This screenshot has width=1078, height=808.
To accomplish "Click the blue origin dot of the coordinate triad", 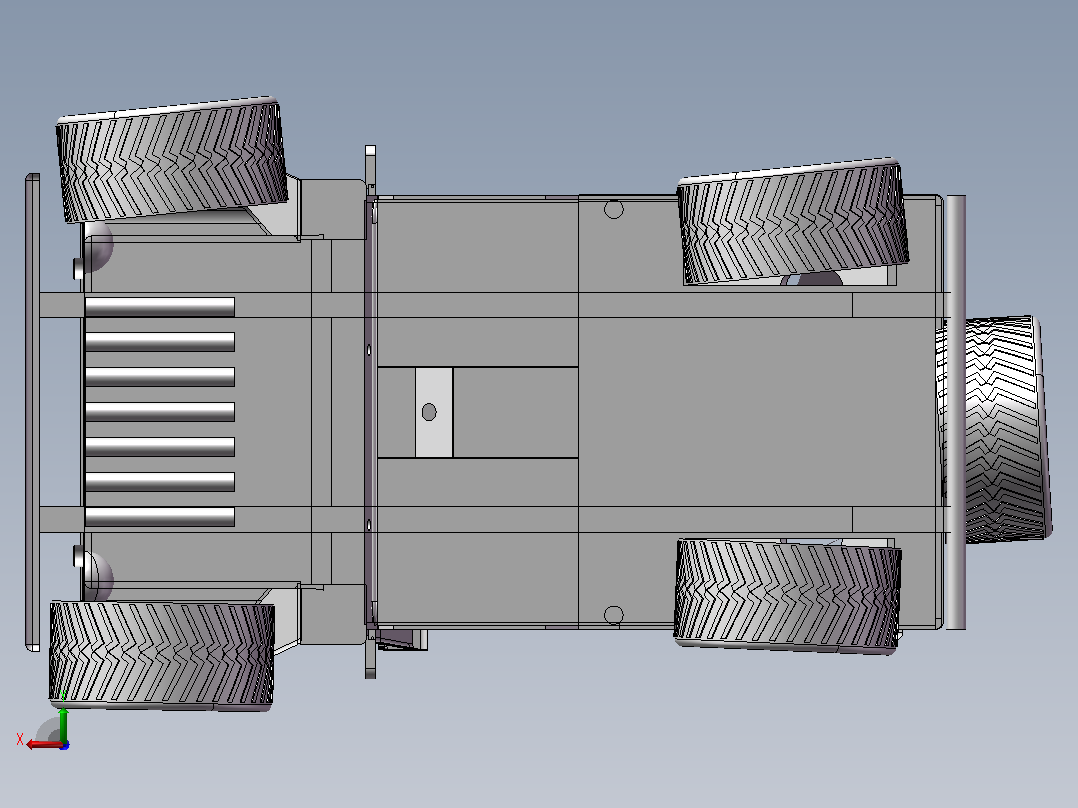I will 64,745.
